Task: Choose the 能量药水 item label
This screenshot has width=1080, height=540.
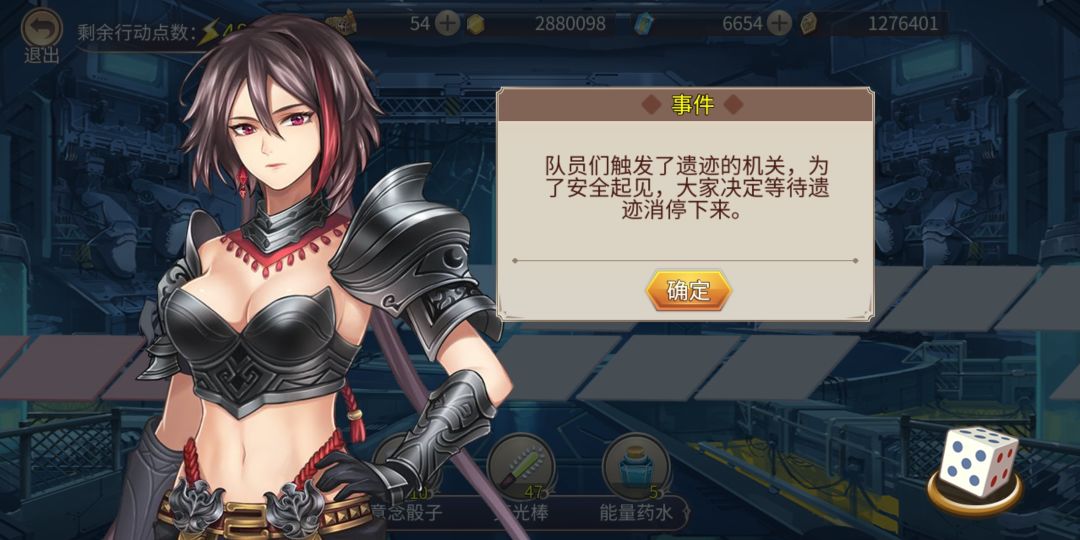Action: tap(636, 512)
